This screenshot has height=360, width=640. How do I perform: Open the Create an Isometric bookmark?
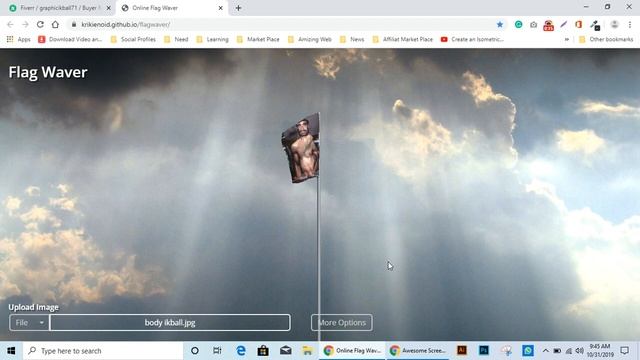[472, 39]
